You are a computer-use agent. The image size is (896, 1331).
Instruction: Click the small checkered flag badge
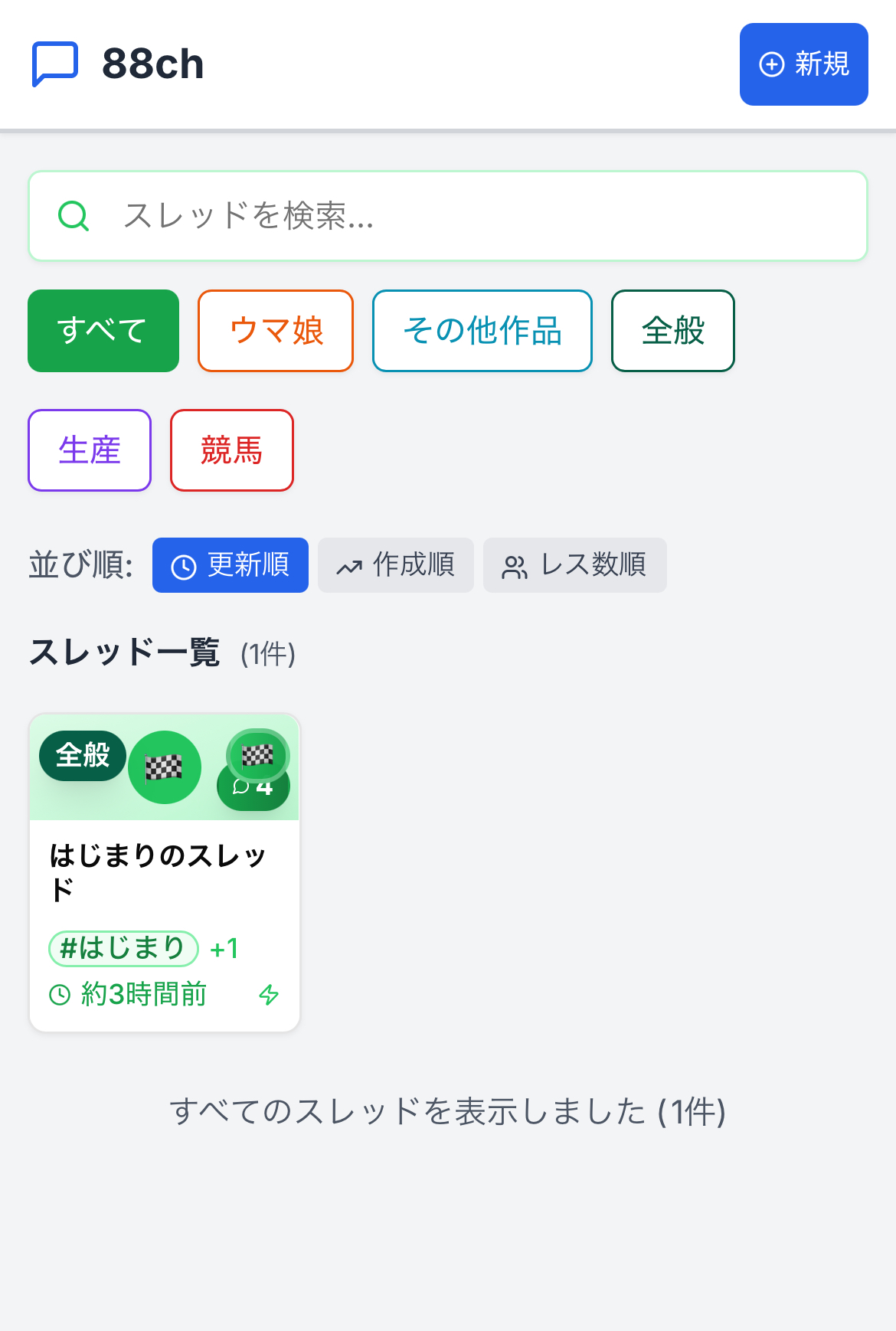[x=257, y=755]
